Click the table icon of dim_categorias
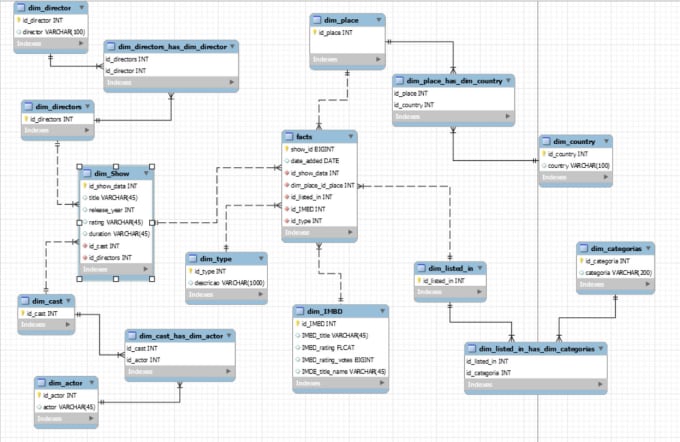The width and height of the screenshot is (680, 442). click(583, 249)
